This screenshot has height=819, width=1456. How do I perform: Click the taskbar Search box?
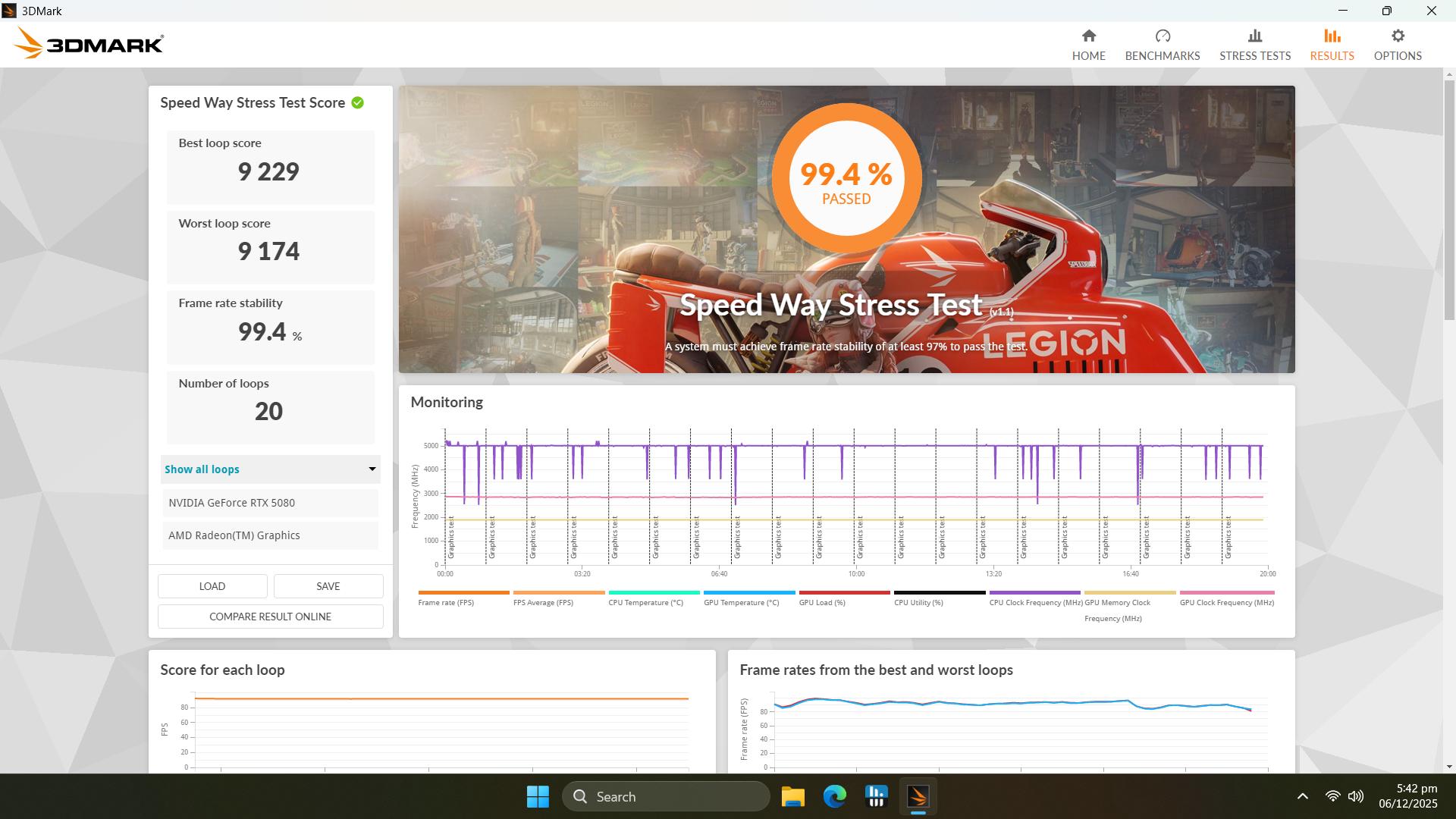pyautogui.click(x=666, y=796)
